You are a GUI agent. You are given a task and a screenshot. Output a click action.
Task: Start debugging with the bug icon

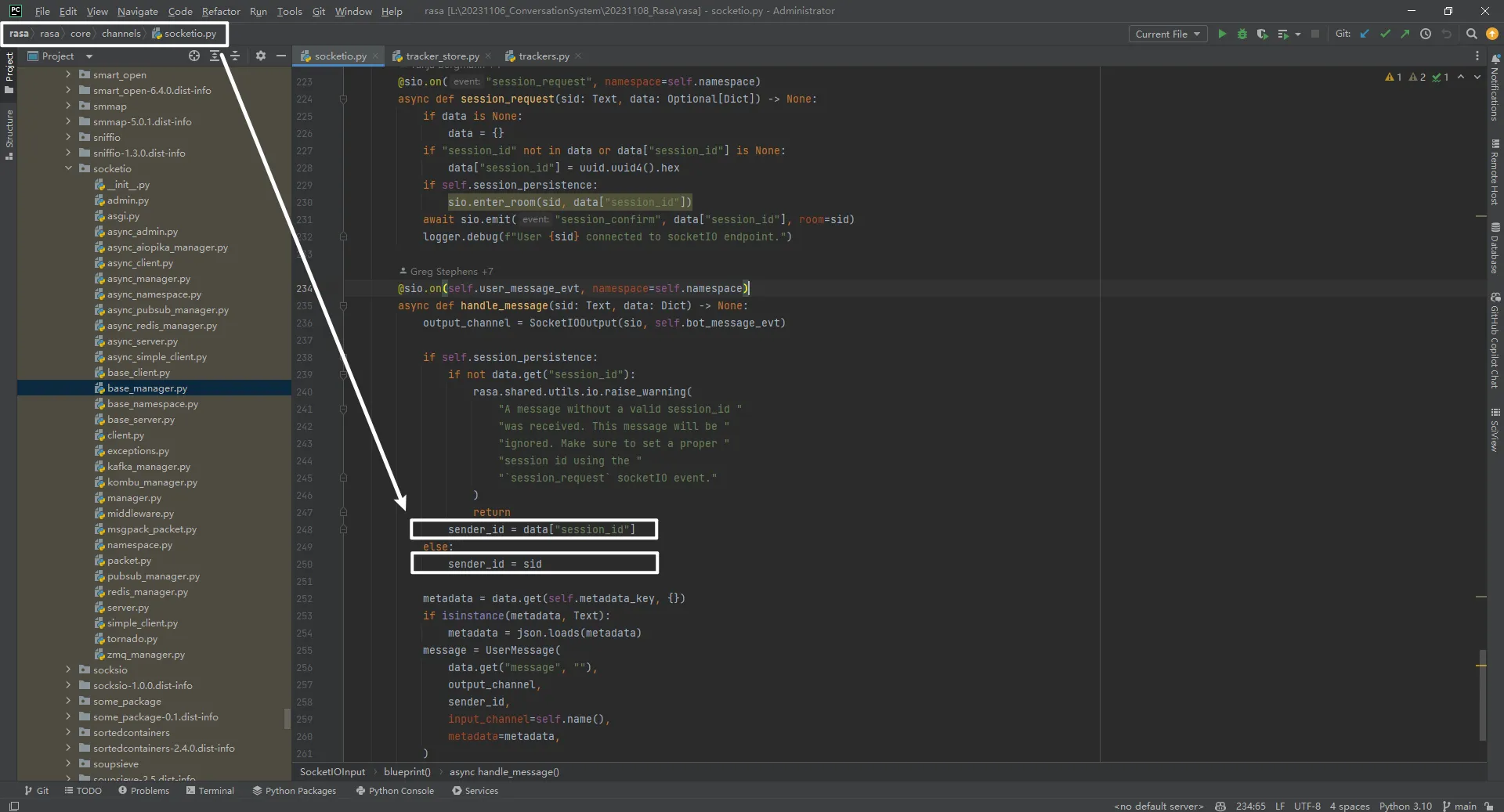[1242, 34]
